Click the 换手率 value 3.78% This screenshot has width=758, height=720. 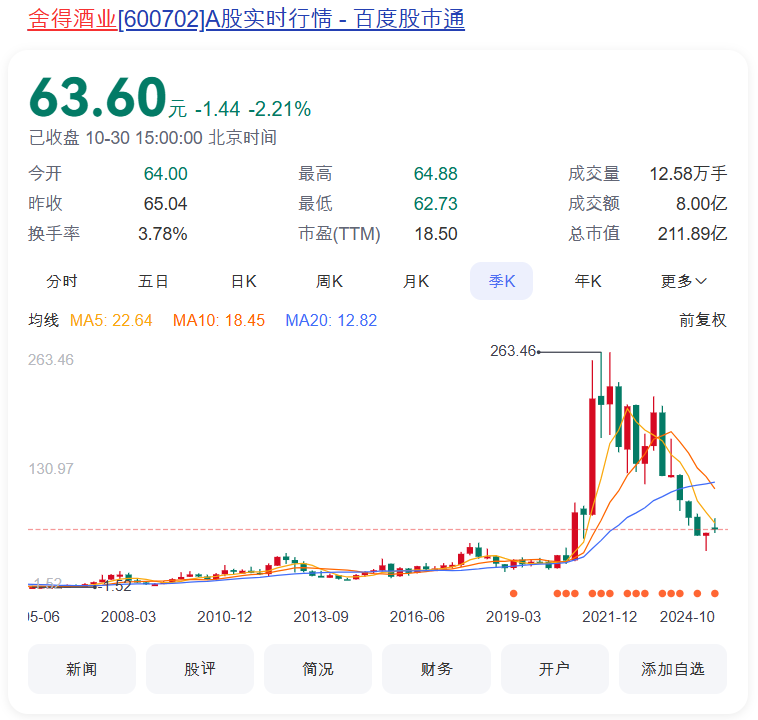click(162, 234)
